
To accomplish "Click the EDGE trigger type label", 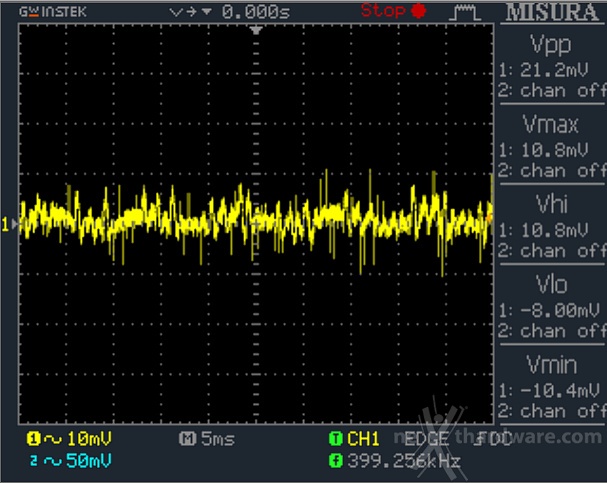I will (x=426, y=439).
